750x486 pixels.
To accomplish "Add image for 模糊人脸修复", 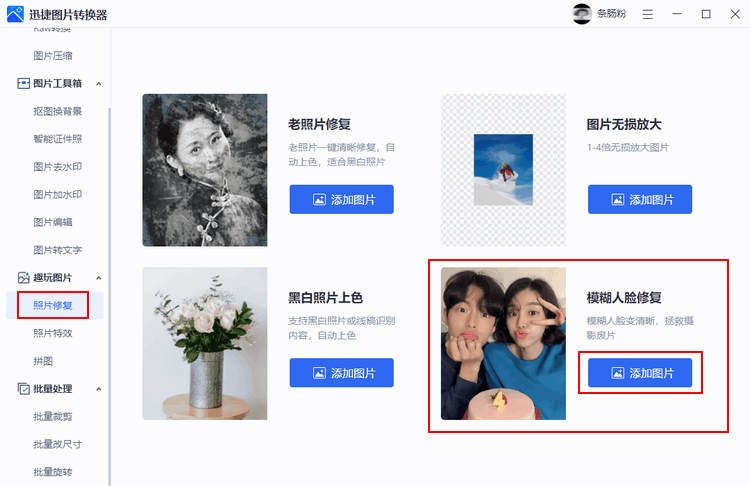I will [x=640, y=373].
